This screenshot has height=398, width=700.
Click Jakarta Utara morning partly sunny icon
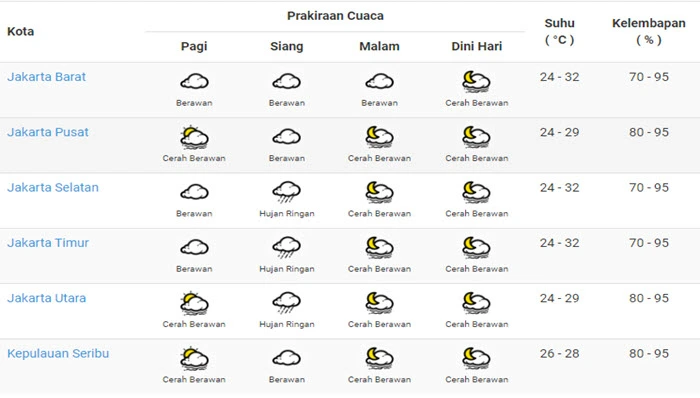pyautogui.click(x=194, y=303)
